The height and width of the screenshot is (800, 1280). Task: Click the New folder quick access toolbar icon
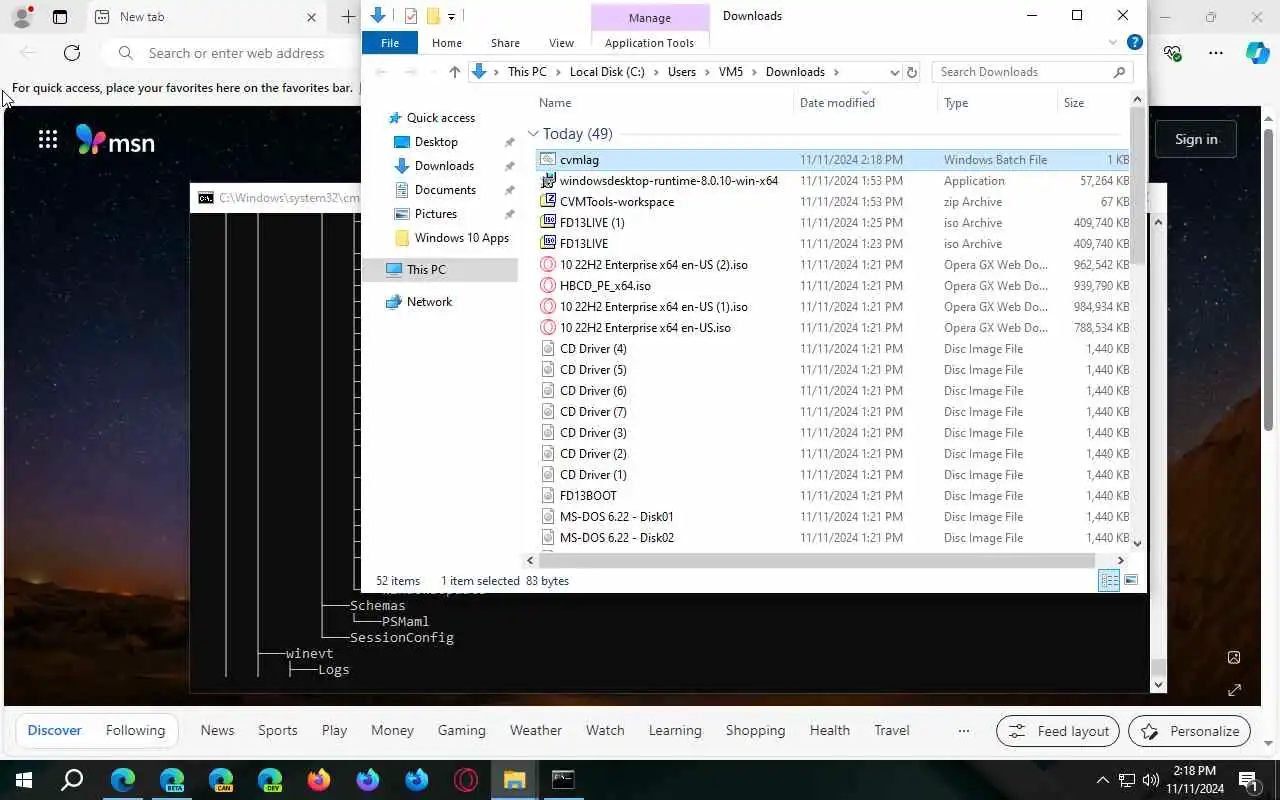pyautogui.click(x=433, y=16)
